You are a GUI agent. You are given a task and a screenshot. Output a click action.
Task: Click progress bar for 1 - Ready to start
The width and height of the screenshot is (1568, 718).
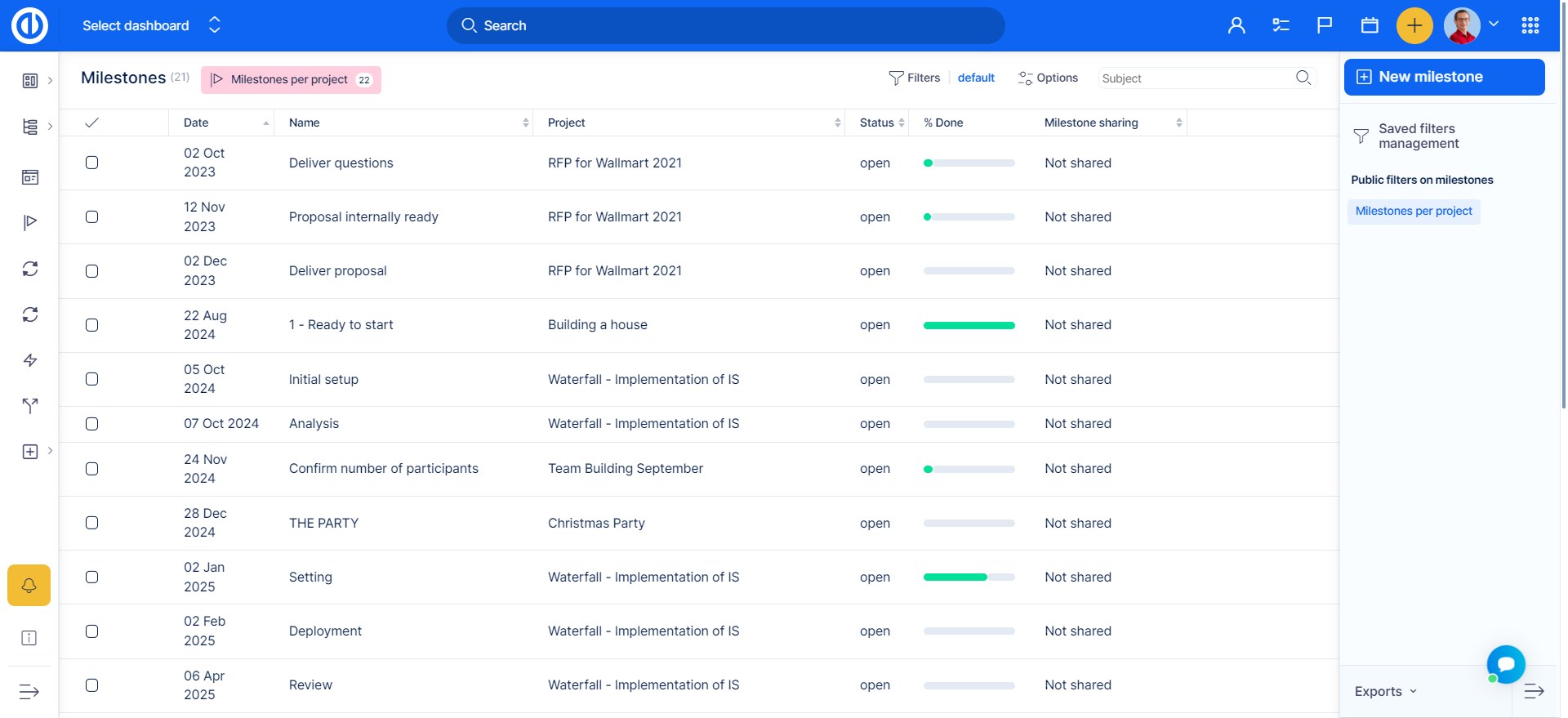969,325
